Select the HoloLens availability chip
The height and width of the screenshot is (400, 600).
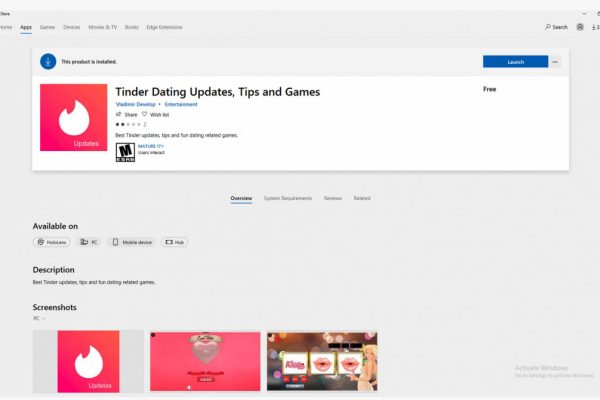pos(52,242)
